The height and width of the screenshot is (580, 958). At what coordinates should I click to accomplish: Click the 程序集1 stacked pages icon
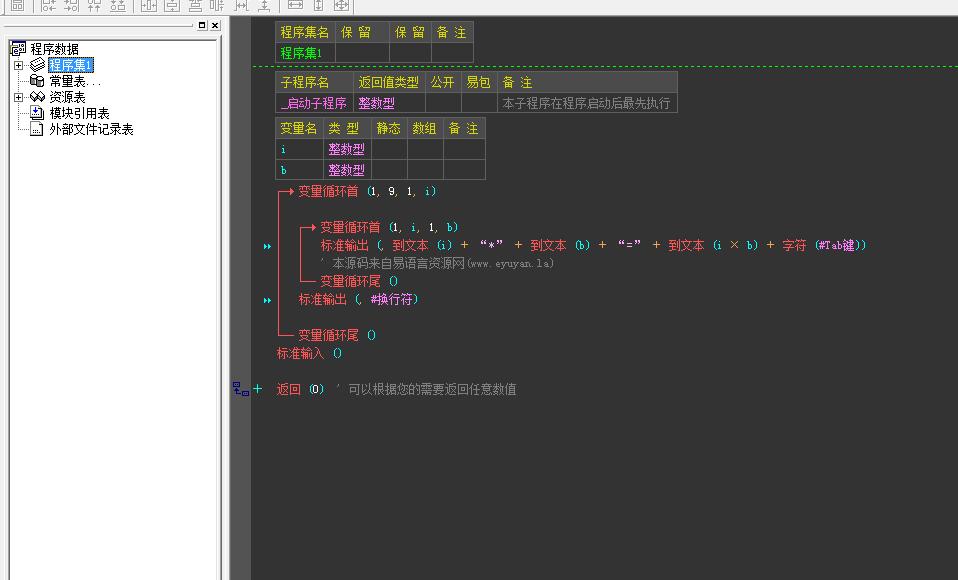[x=37, y=65]
